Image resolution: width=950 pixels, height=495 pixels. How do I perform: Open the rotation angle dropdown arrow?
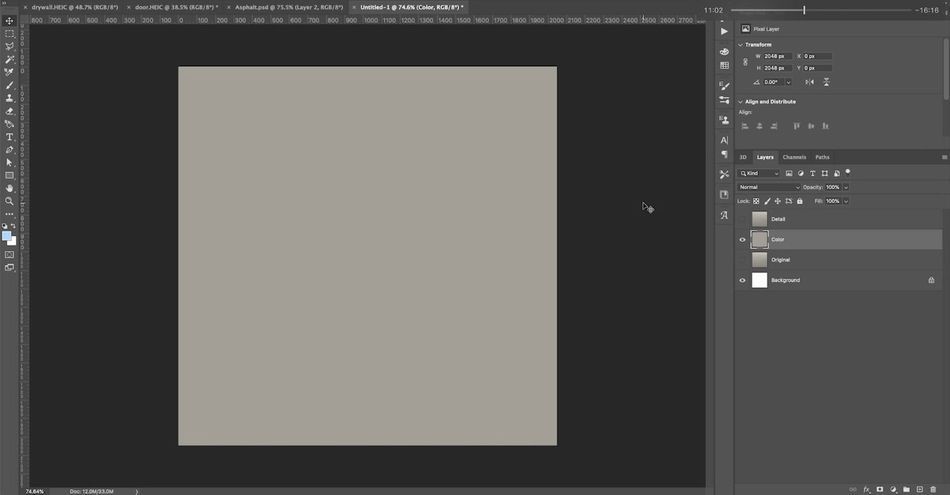click(x=788, y=82)
